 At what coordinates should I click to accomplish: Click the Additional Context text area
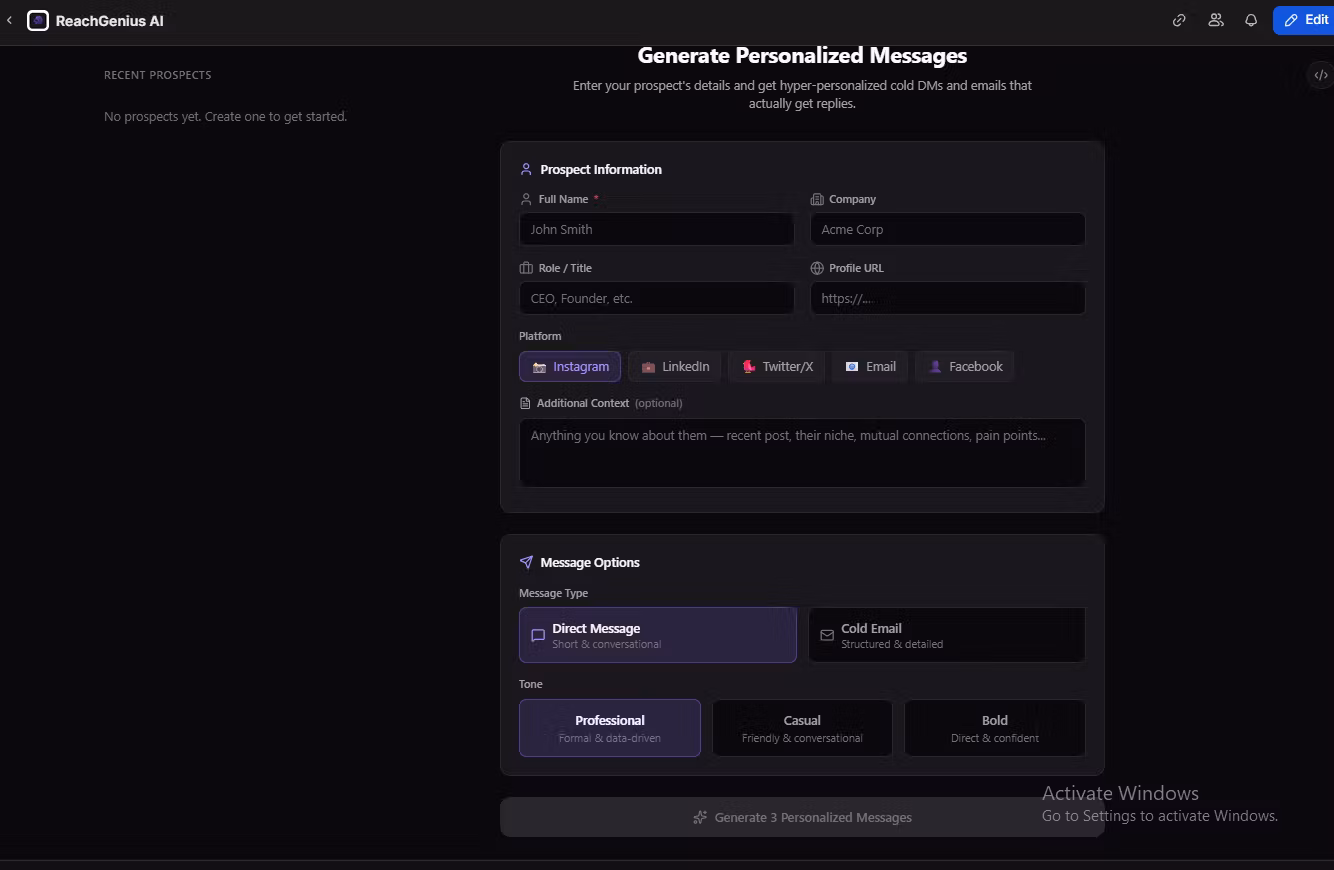point(802,452)
